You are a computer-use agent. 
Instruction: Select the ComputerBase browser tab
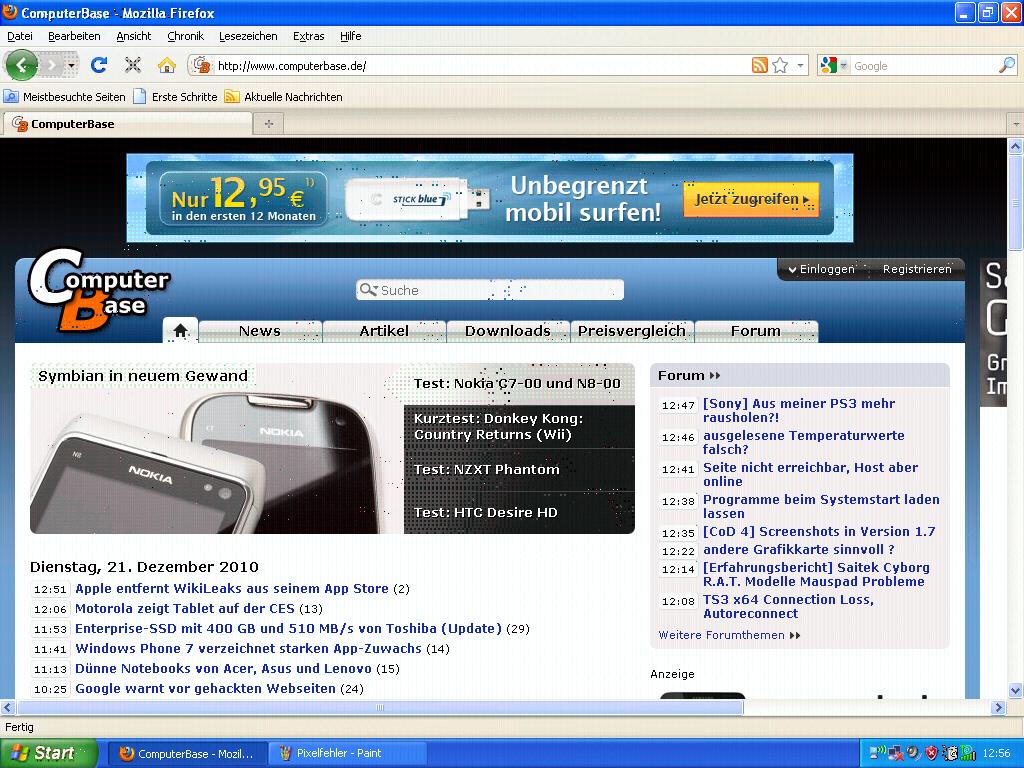[x=127, y=123]
